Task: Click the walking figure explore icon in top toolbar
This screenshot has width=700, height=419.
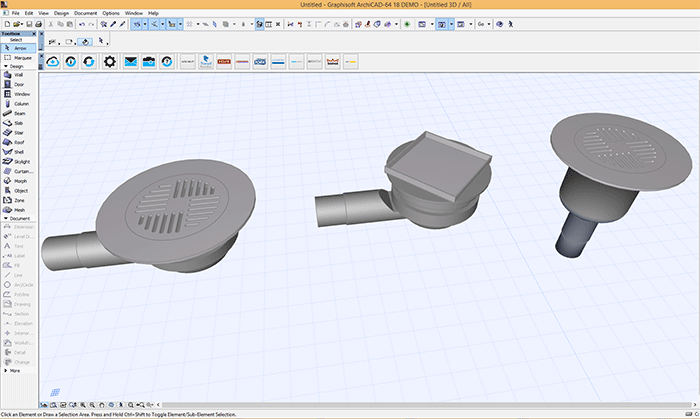Action: [510, 24]
